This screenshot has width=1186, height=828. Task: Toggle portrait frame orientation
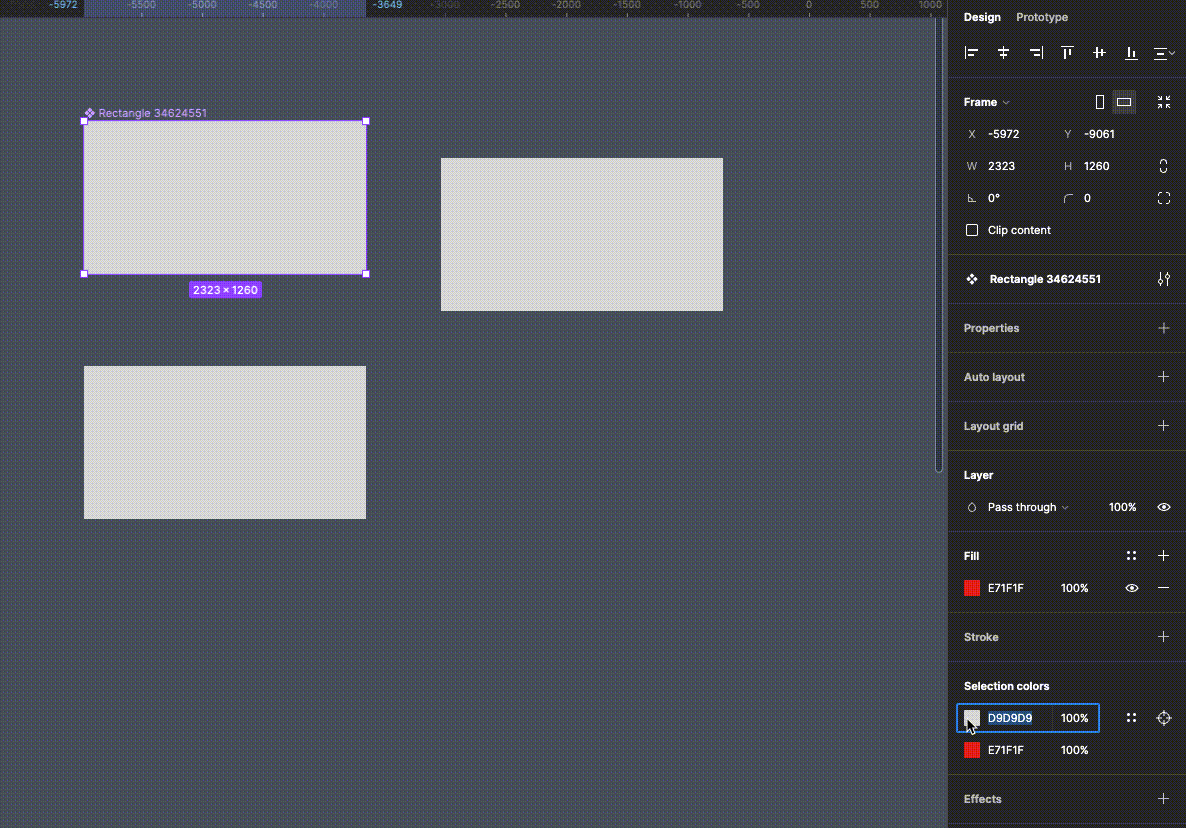click(1099, 101)
